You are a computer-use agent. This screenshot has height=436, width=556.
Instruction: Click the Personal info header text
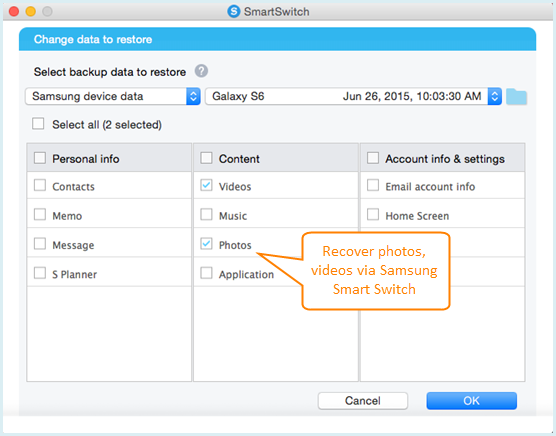[x=86, y=159]
